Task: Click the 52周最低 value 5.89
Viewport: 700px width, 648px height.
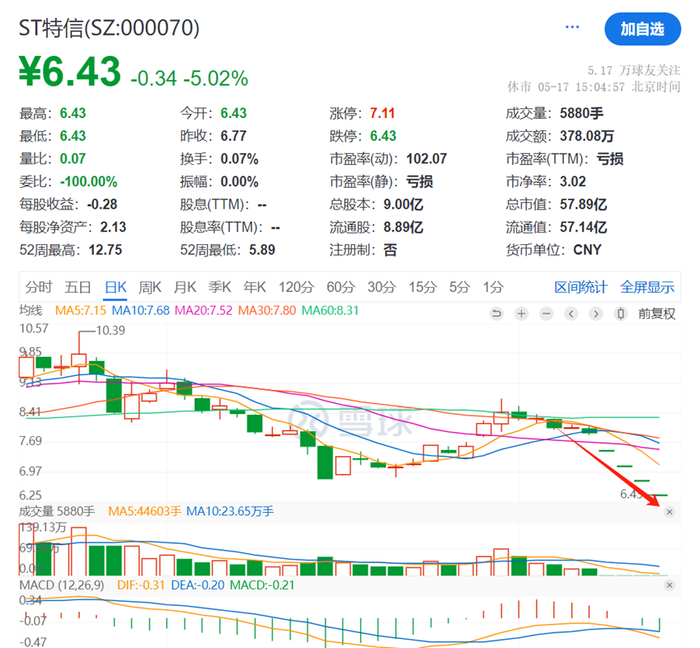Action: pos(262,250)
